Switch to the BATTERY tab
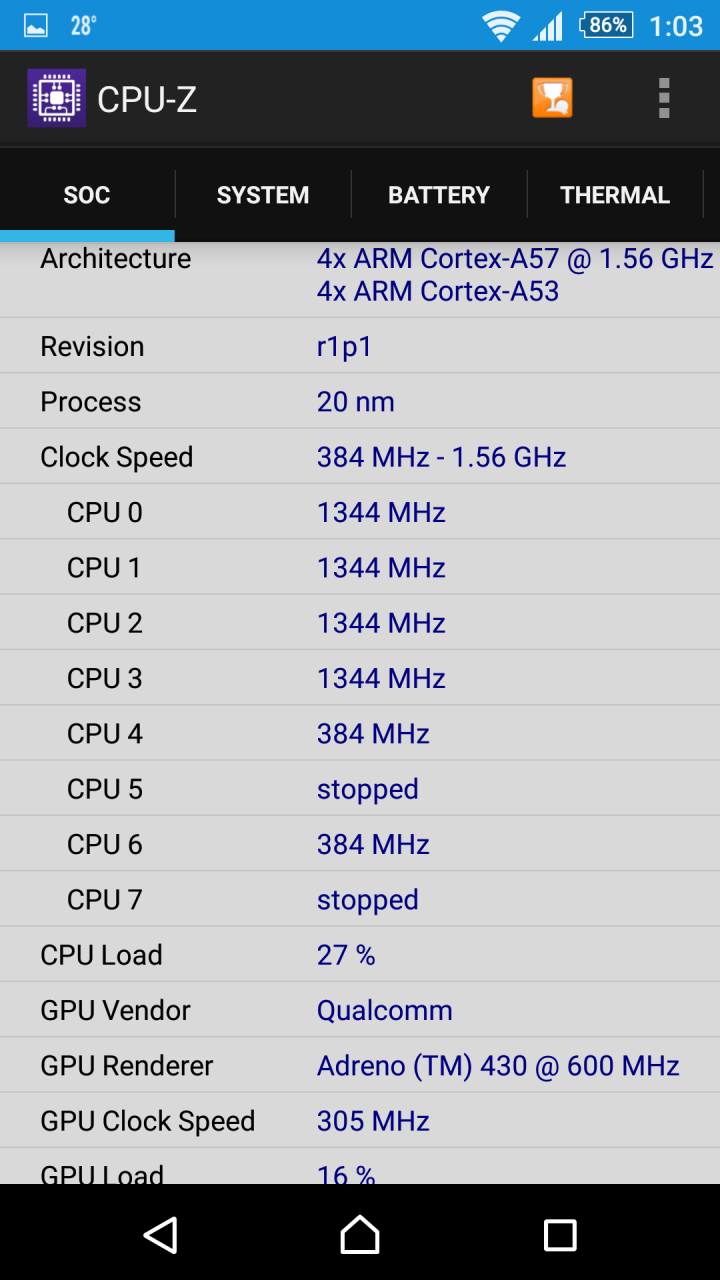This screenshot has width=720, height=1280. (439, 195)
